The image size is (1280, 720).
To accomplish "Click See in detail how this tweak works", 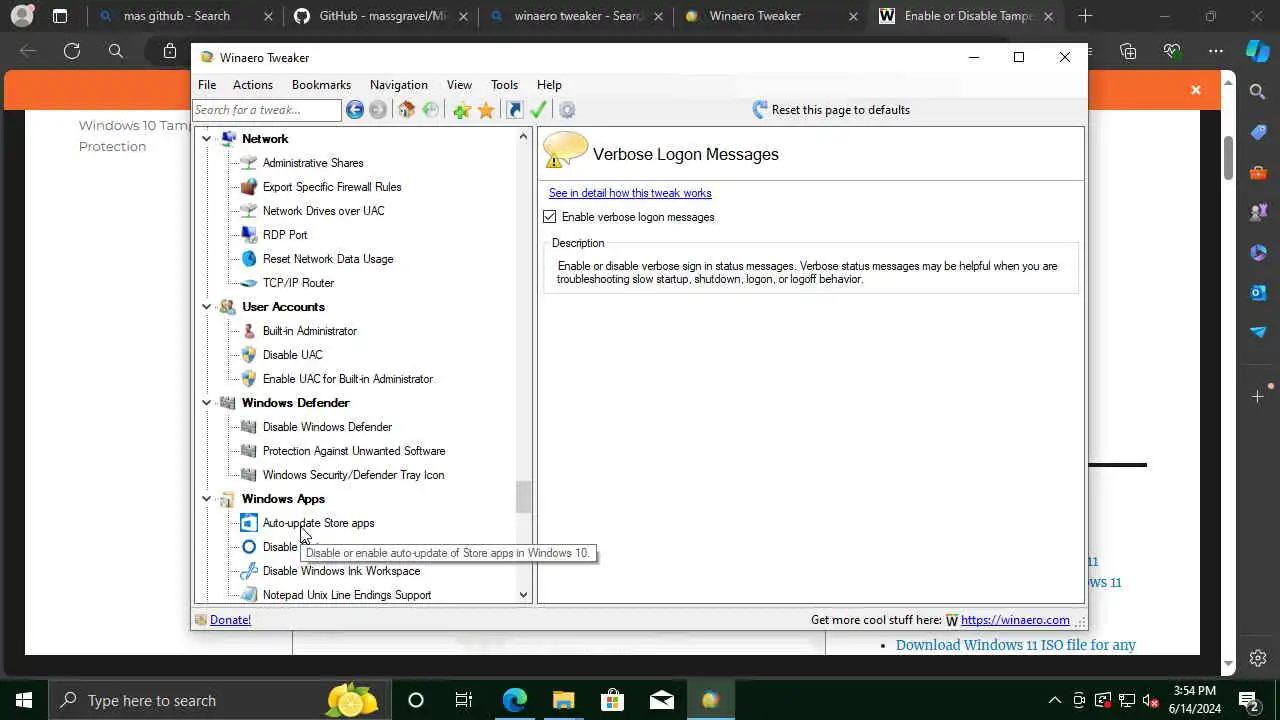I will (x=630, y=193).
